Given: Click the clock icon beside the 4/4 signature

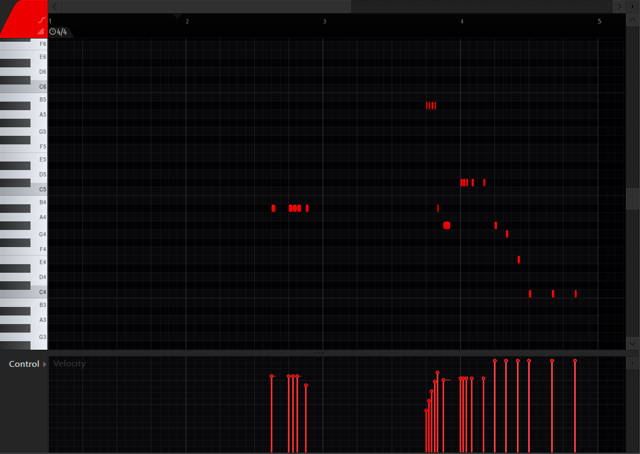Looking at the screenshot, I should point(53,32).
